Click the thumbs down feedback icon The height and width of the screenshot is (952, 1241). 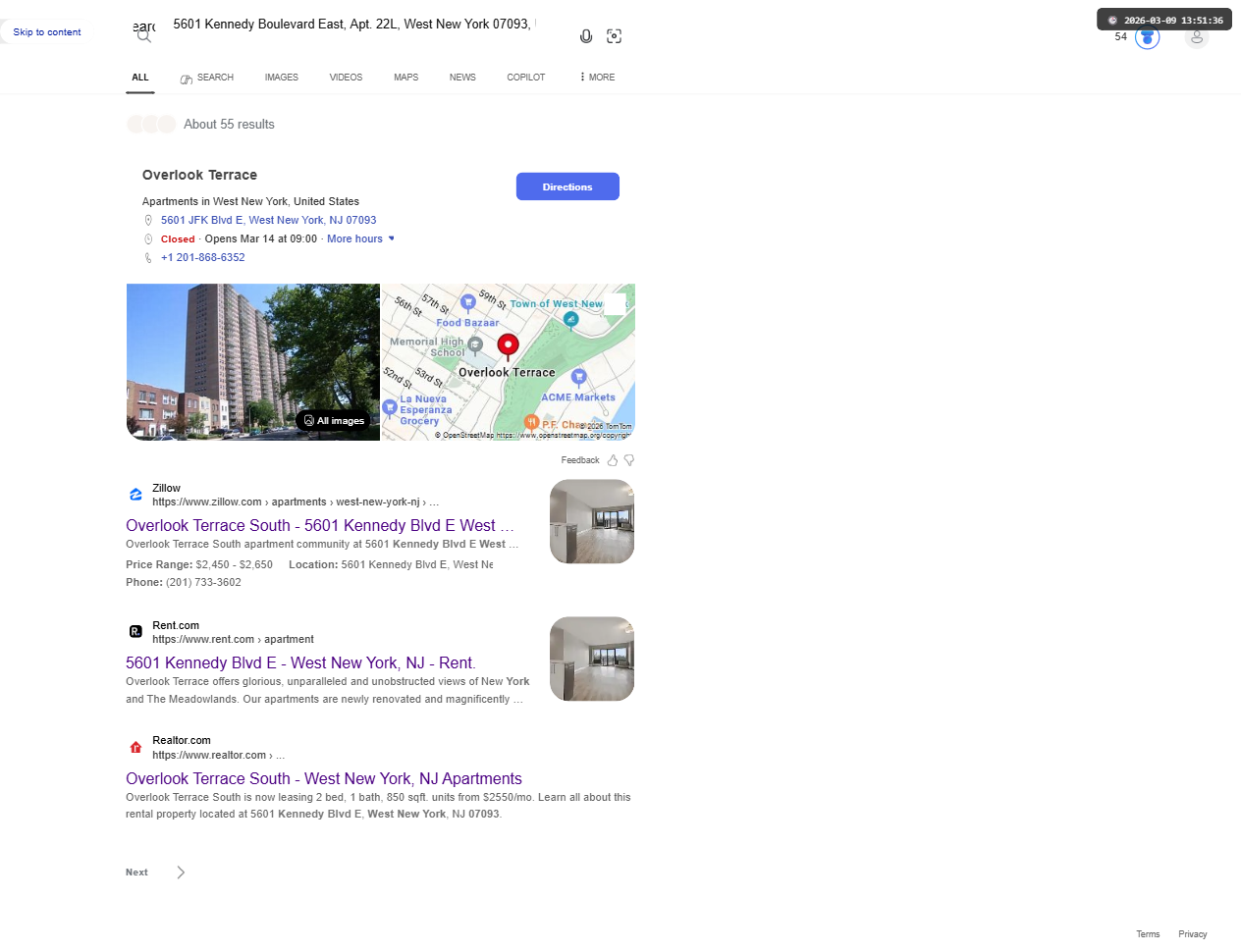tap(629, 460)
